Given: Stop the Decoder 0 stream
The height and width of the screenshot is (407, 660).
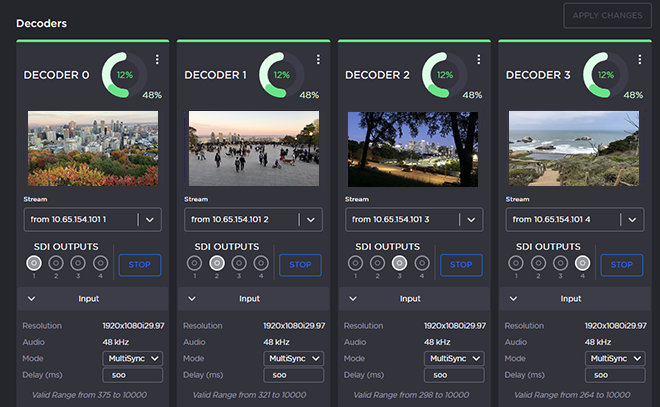Looking at the screenshot, I should 139,264.
